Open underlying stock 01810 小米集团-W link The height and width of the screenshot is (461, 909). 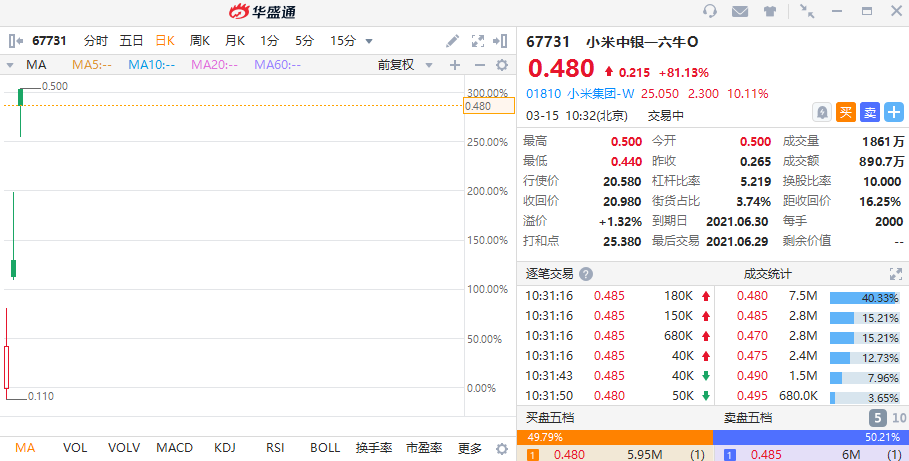coord(580,94)
